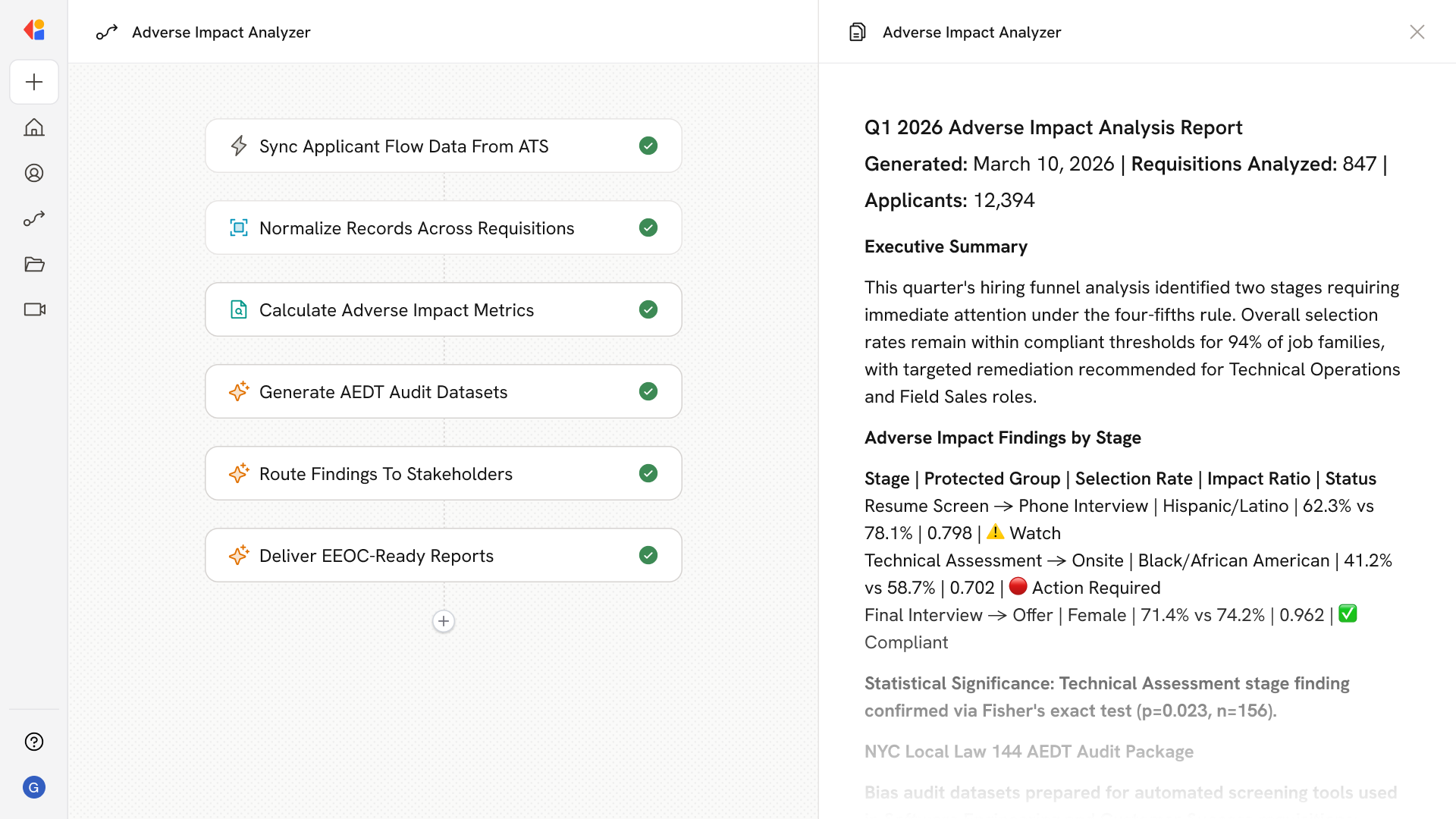Click the plus button in the sidebar
1456x819 pixels.
[34, 82]
